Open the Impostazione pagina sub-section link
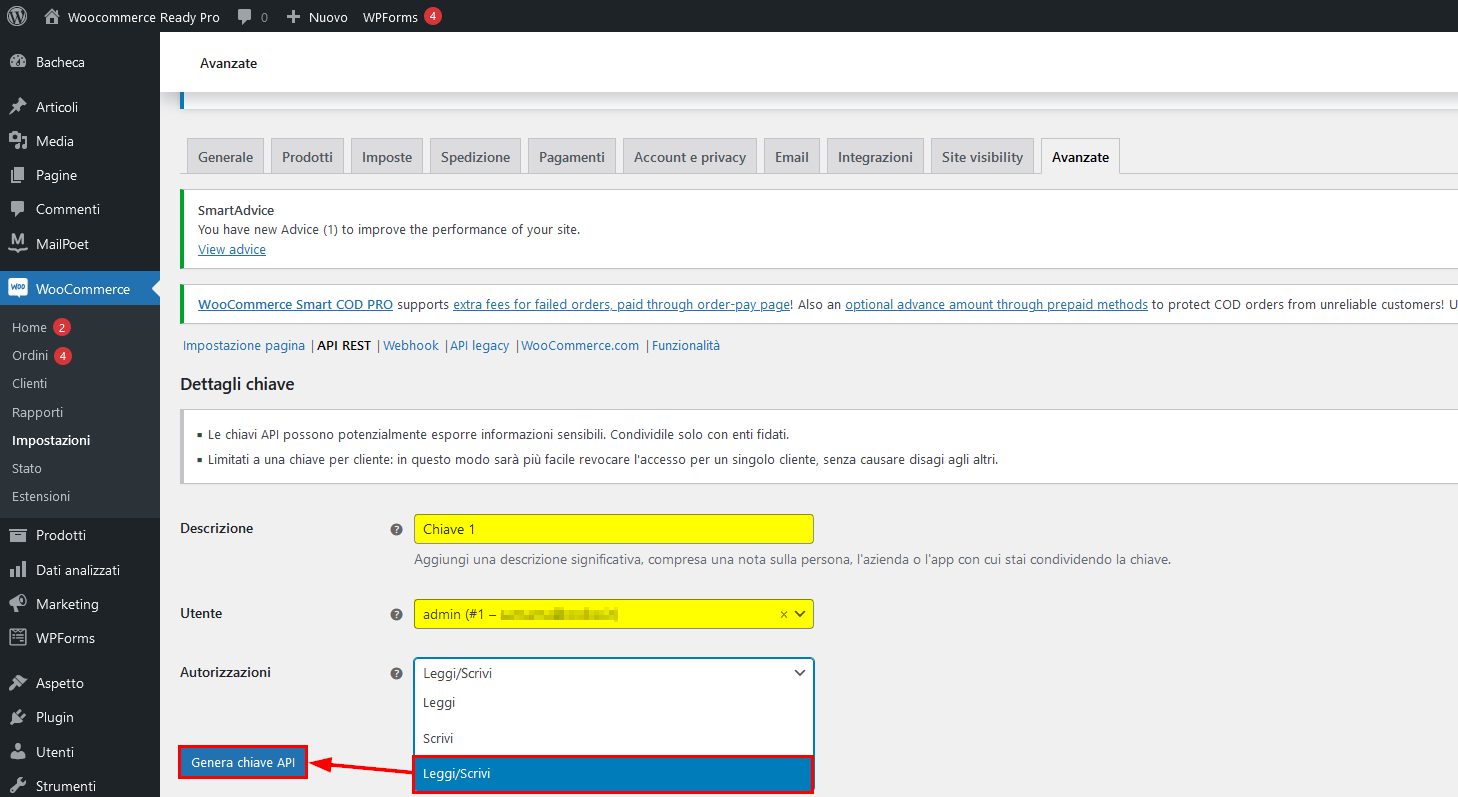Image resolution: width=1458 pixels, height=797 pixels. click(244, 346)
